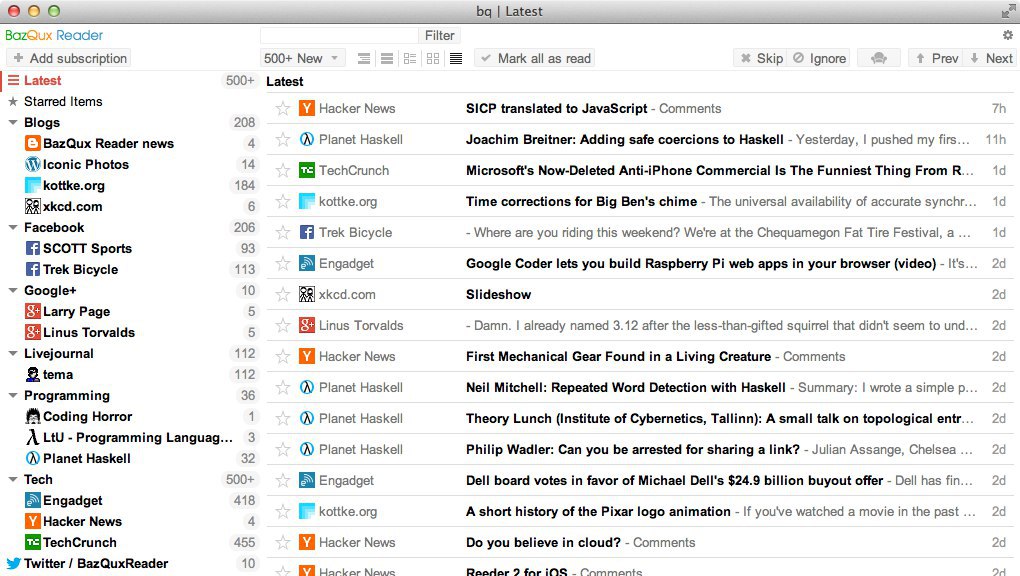Viewport: 1020px width, 576px height.
Task: Collapse the Programming folder
Action: [13, 395]
